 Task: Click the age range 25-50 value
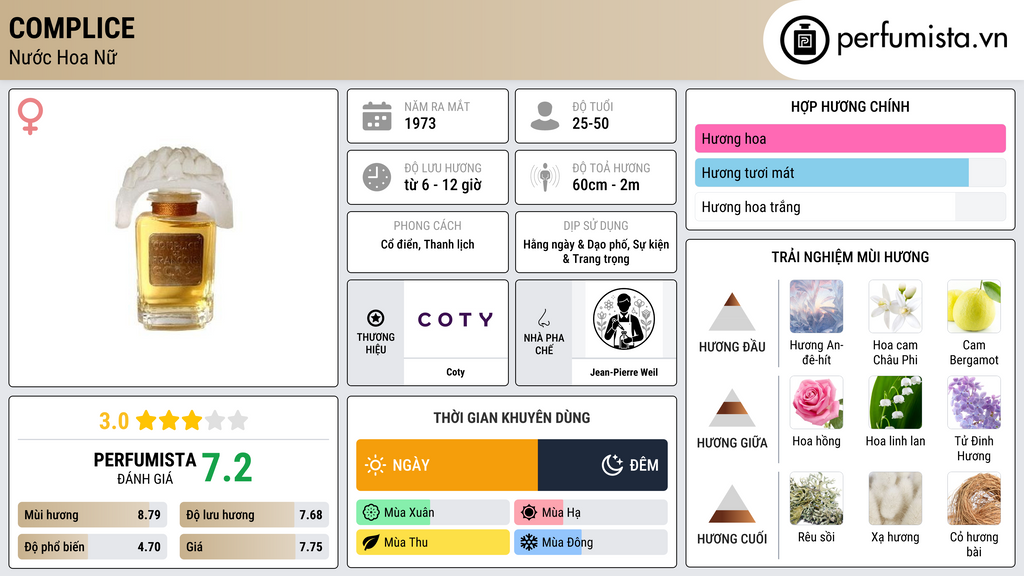(590, 123)
